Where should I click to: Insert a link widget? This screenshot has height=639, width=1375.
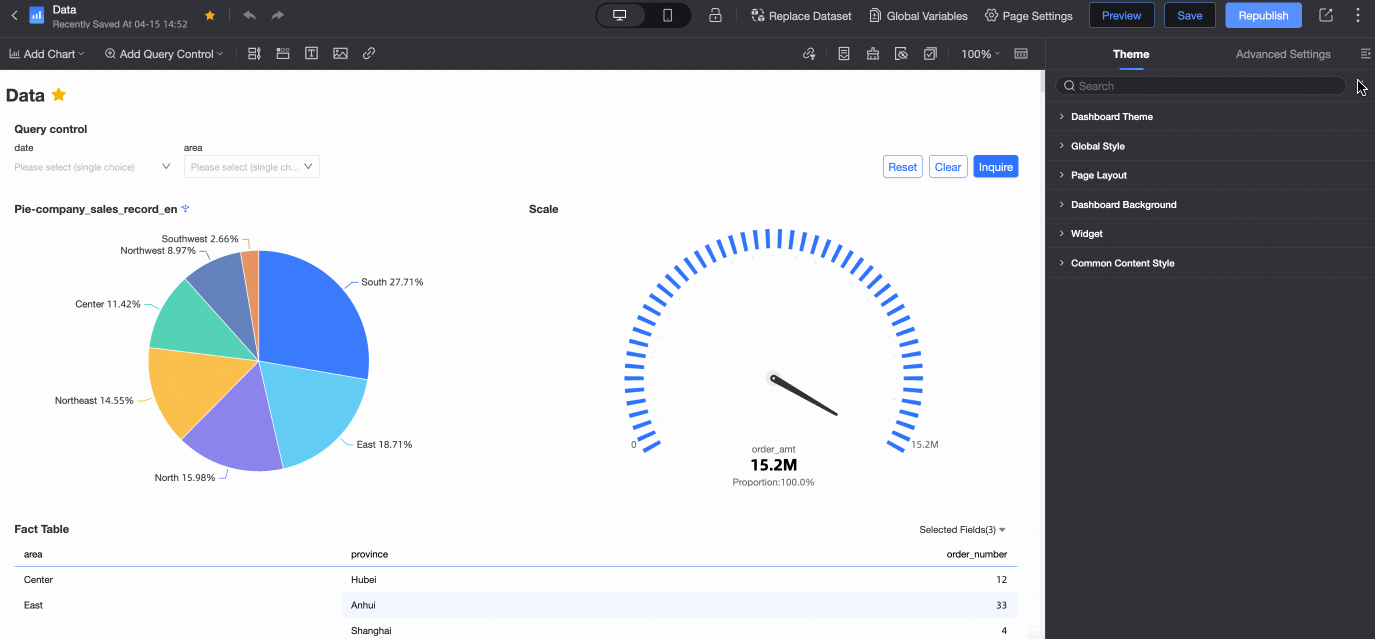(369, 54)
